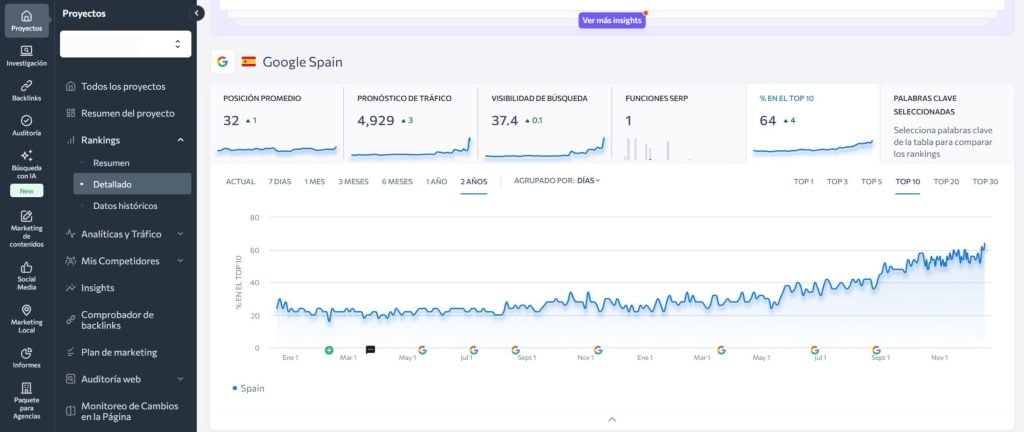Open the Auditoría icon
The width and height of the screenshot is (1024, 432).
(26, 121)
